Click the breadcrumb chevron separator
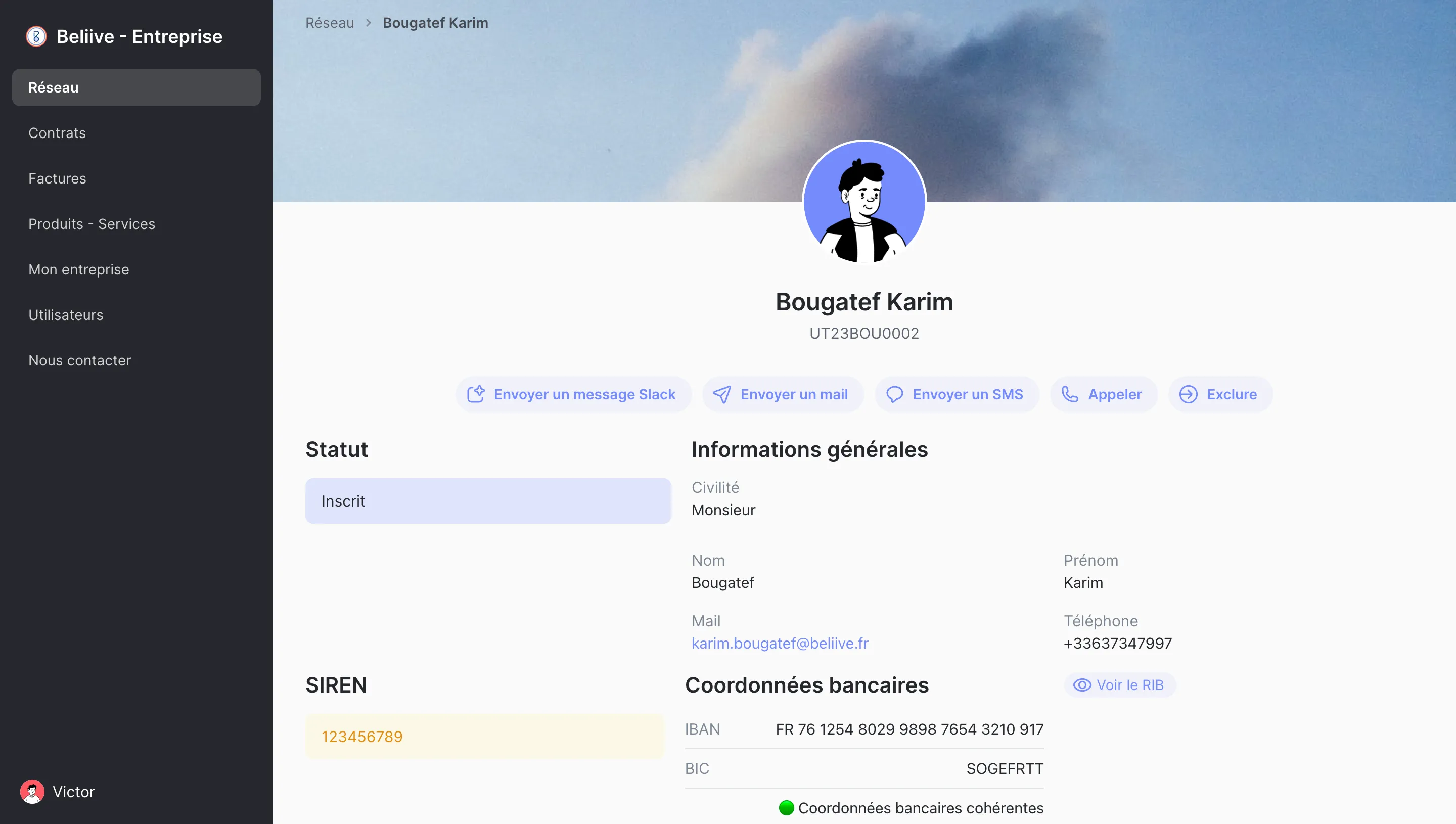The height and width of the screenshot is (824, 1456). [369, 23]
